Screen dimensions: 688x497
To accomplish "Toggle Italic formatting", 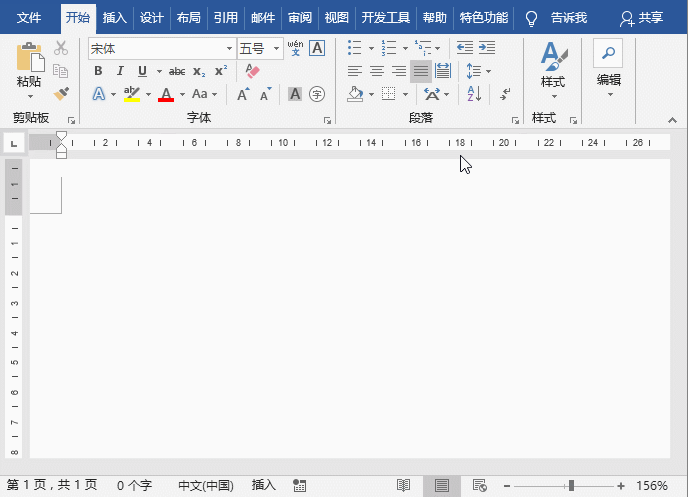I will pos(120,71).
